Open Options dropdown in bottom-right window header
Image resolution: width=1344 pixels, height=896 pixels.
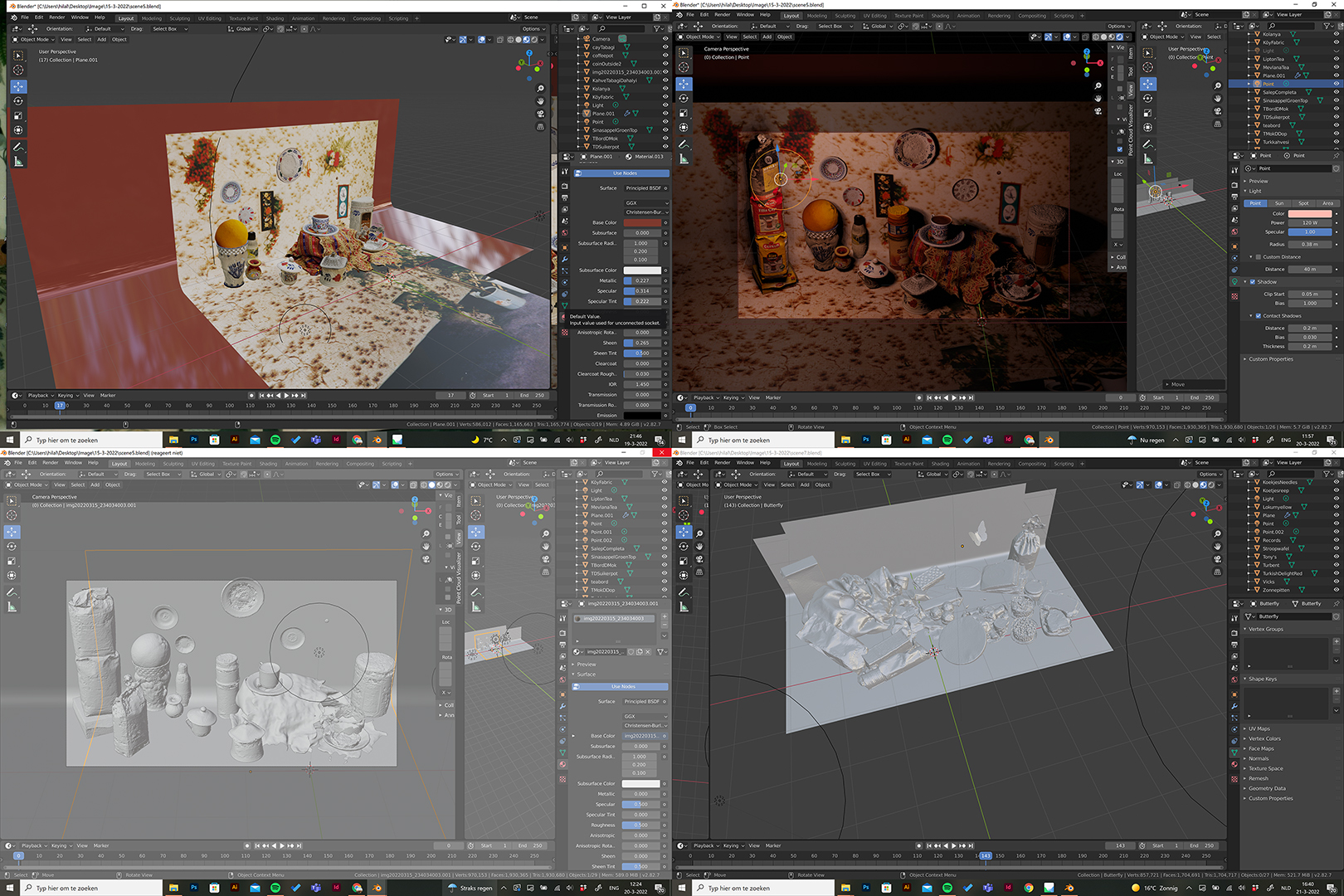1210,475
